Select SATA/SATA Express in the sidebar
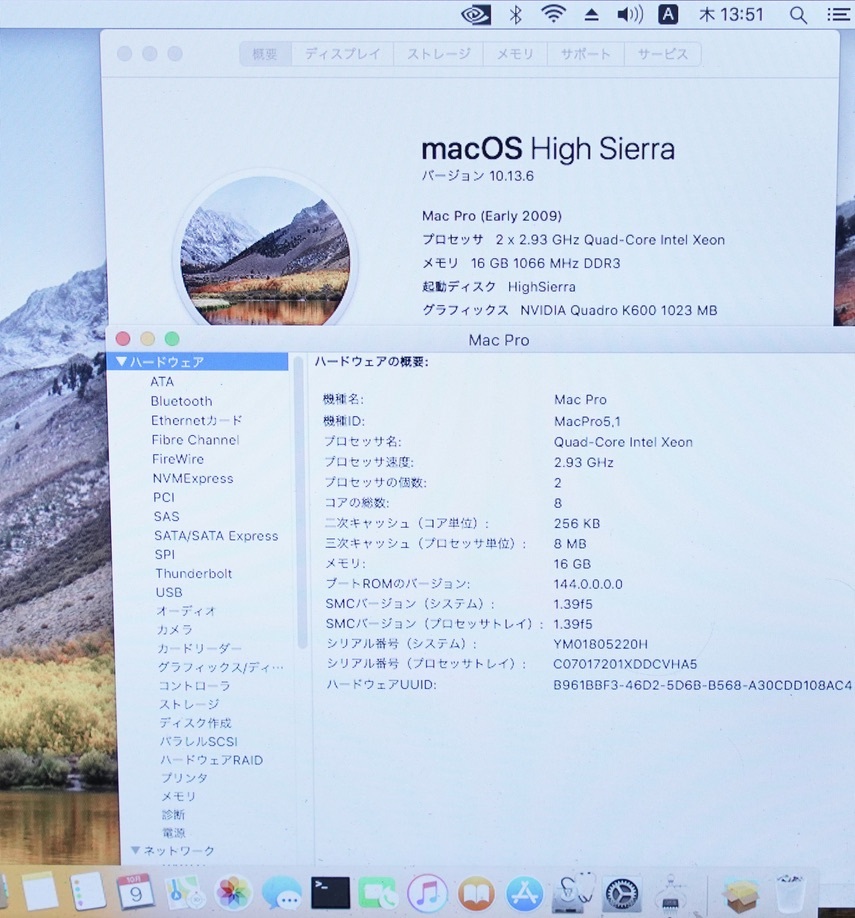855x918 pixels. click(216, 536)
